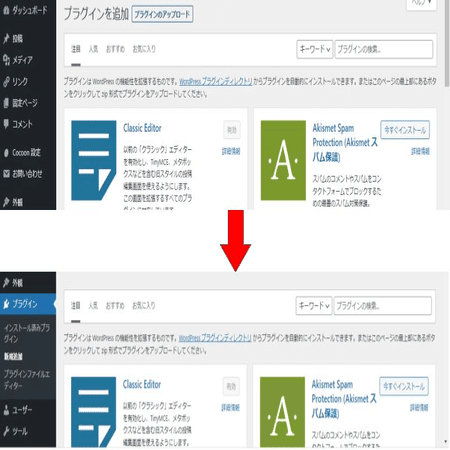450x450 pixels.
Task: Open Akismet 詳細情報 in lower screenshot
Action: coord(419,407)
